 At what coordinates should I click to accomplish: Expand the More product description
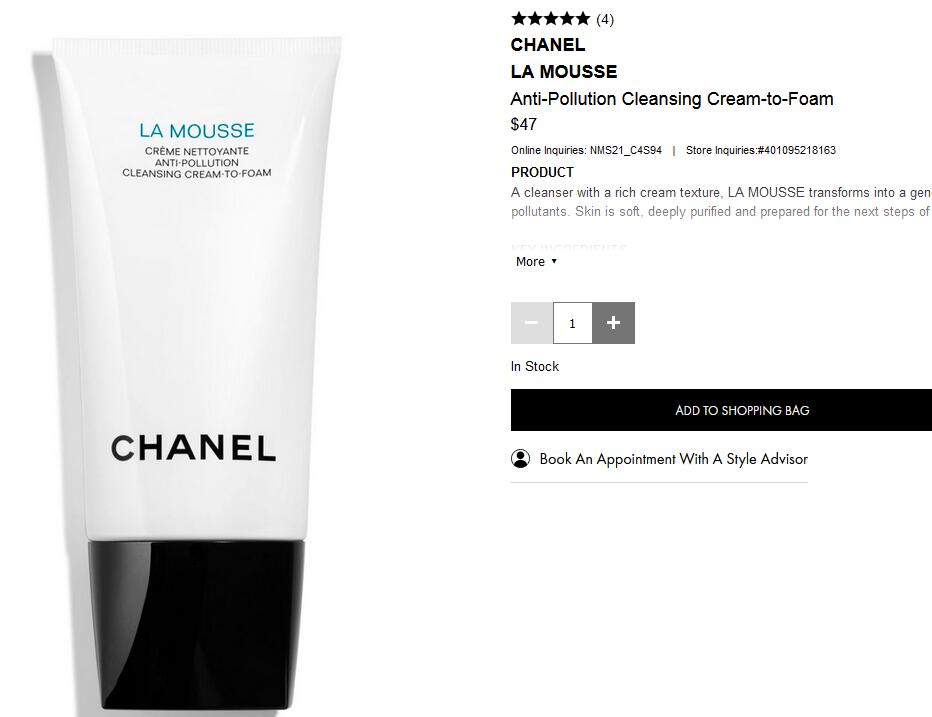[536, 262]
